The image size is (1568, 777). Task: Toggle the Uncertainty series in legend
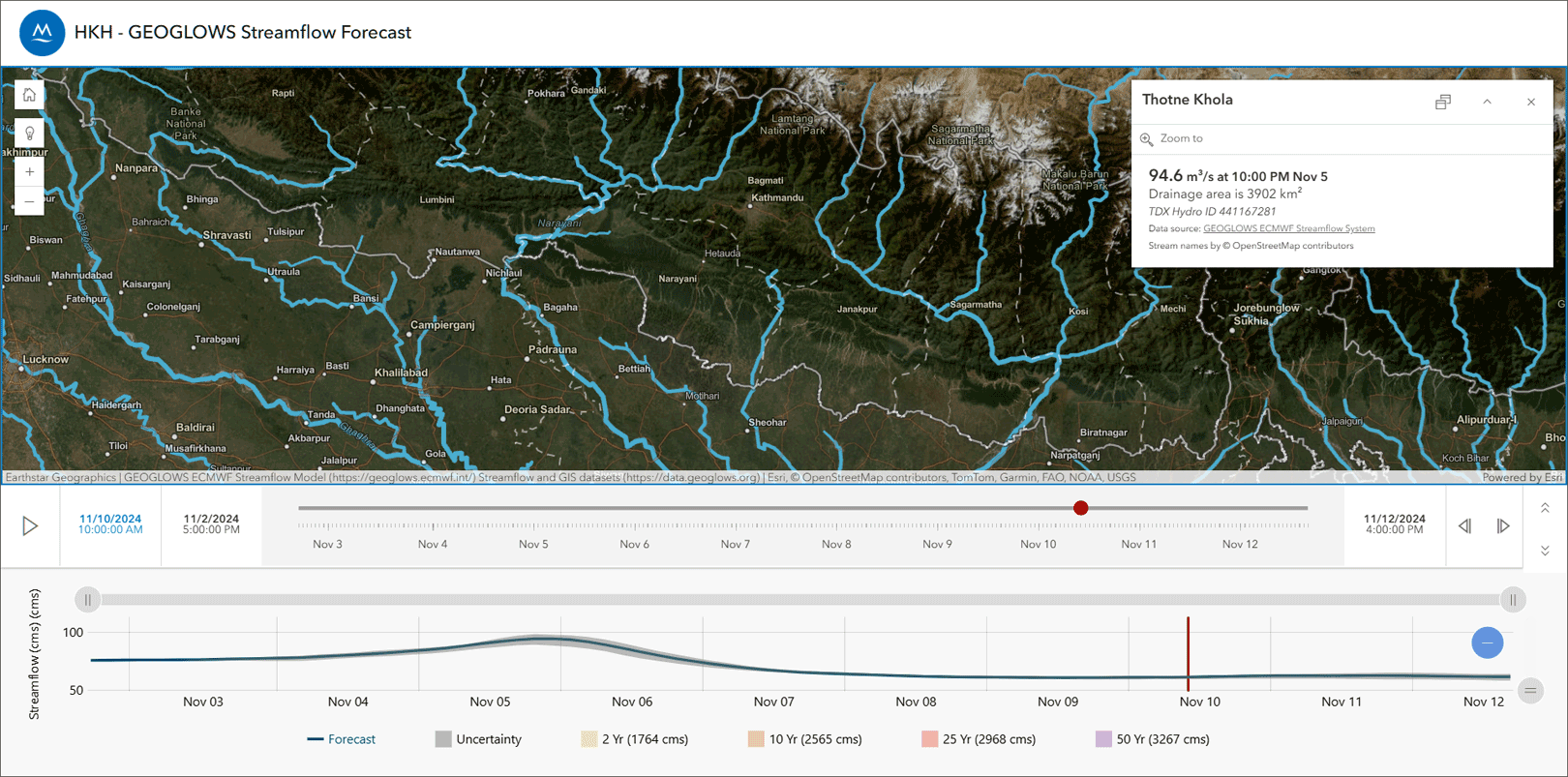478,739
